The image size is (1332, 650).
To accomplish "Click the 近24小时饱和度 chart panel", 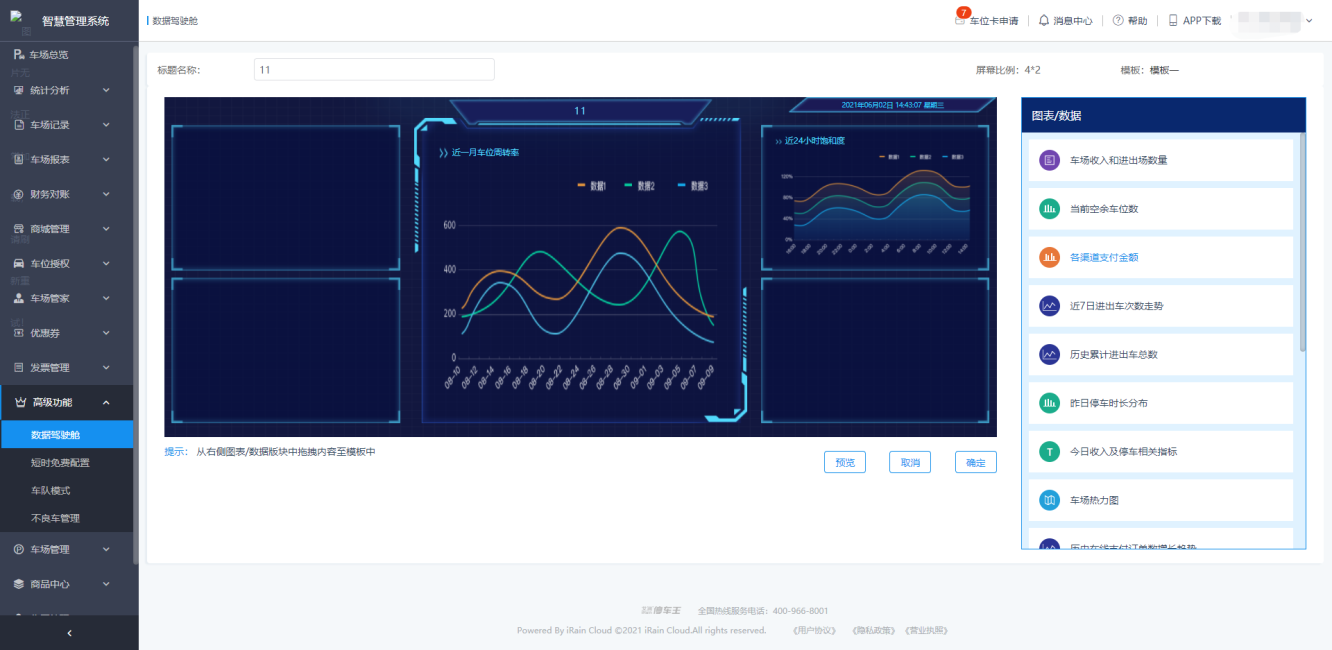I will 875,197.
